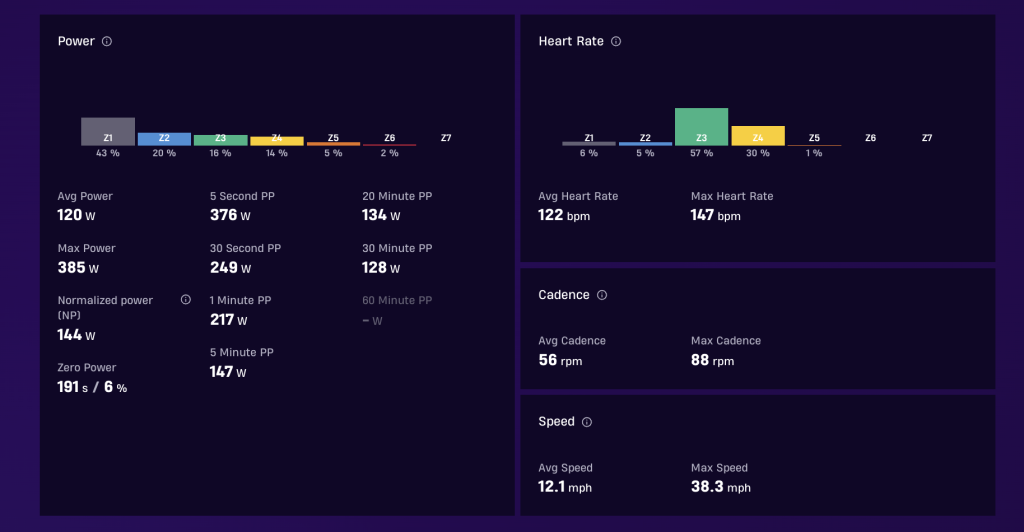Click the 5 Second PP 376 W value
Image resolution: width=1024 pixels, height=532 pixels.
(230, 215)
